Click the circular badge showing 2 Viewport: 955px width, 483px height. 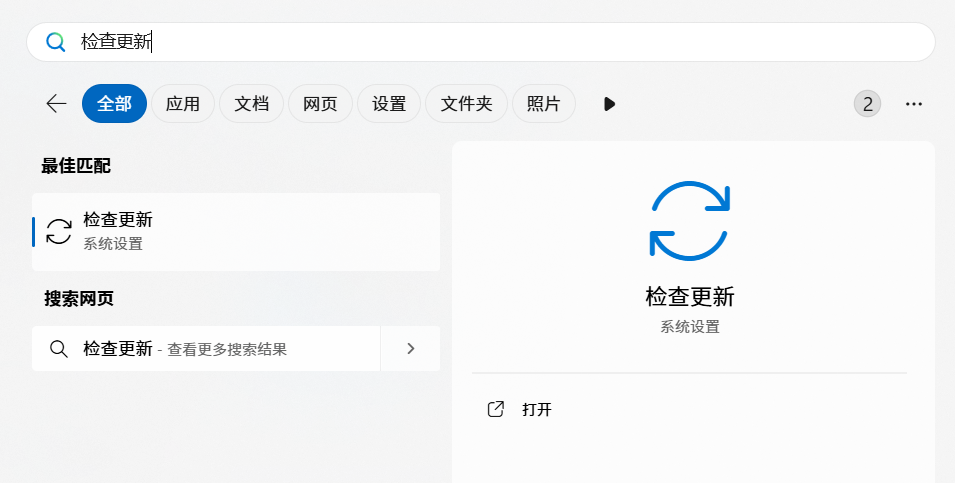pos(867,104)
